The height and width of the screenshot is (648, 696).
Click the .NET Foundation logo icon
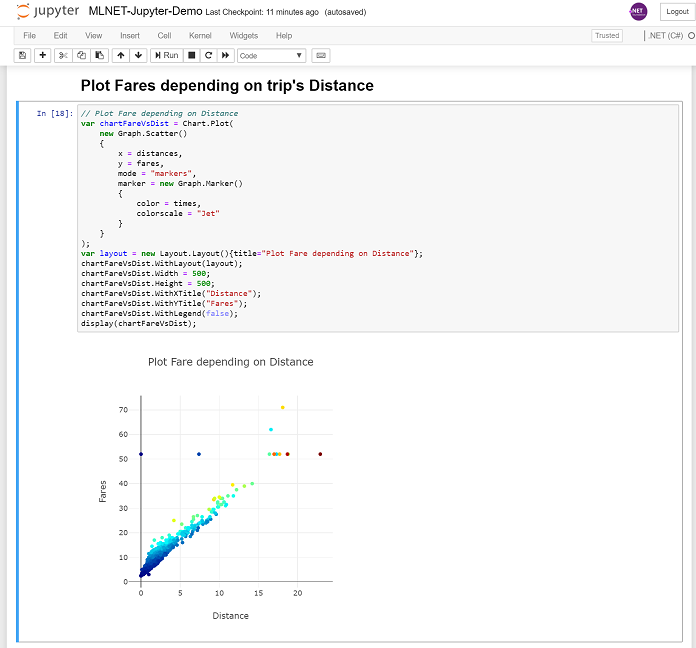638,12
